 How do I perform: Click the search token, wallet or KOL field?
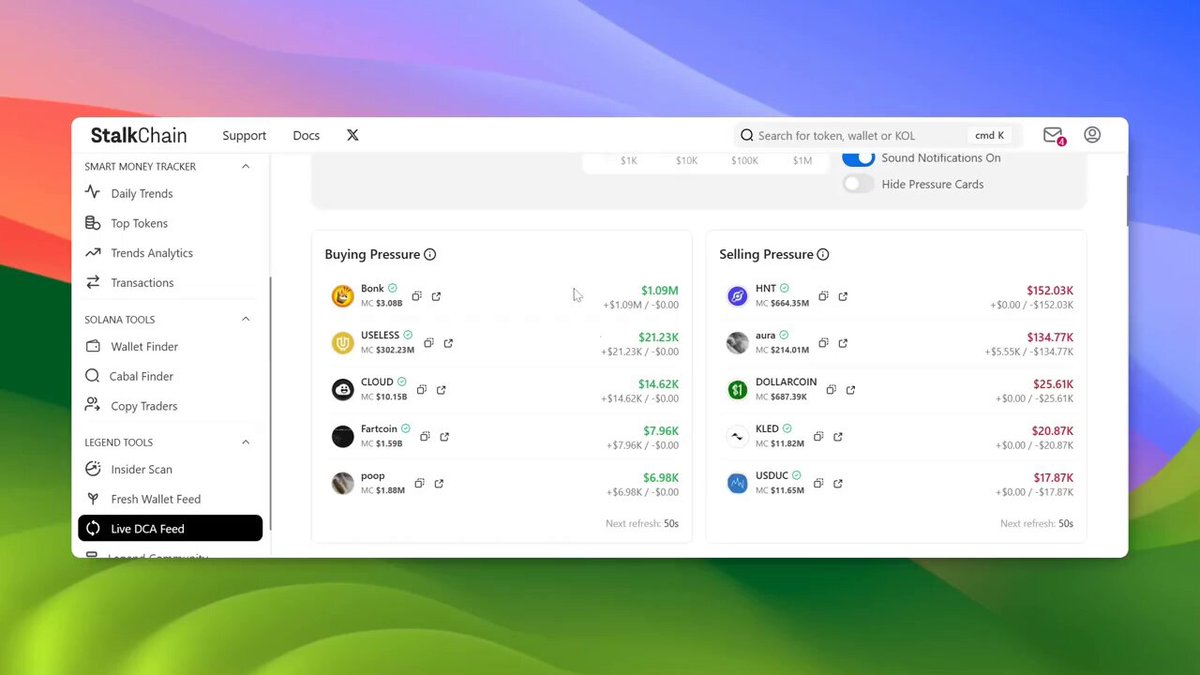click(877, 135)
